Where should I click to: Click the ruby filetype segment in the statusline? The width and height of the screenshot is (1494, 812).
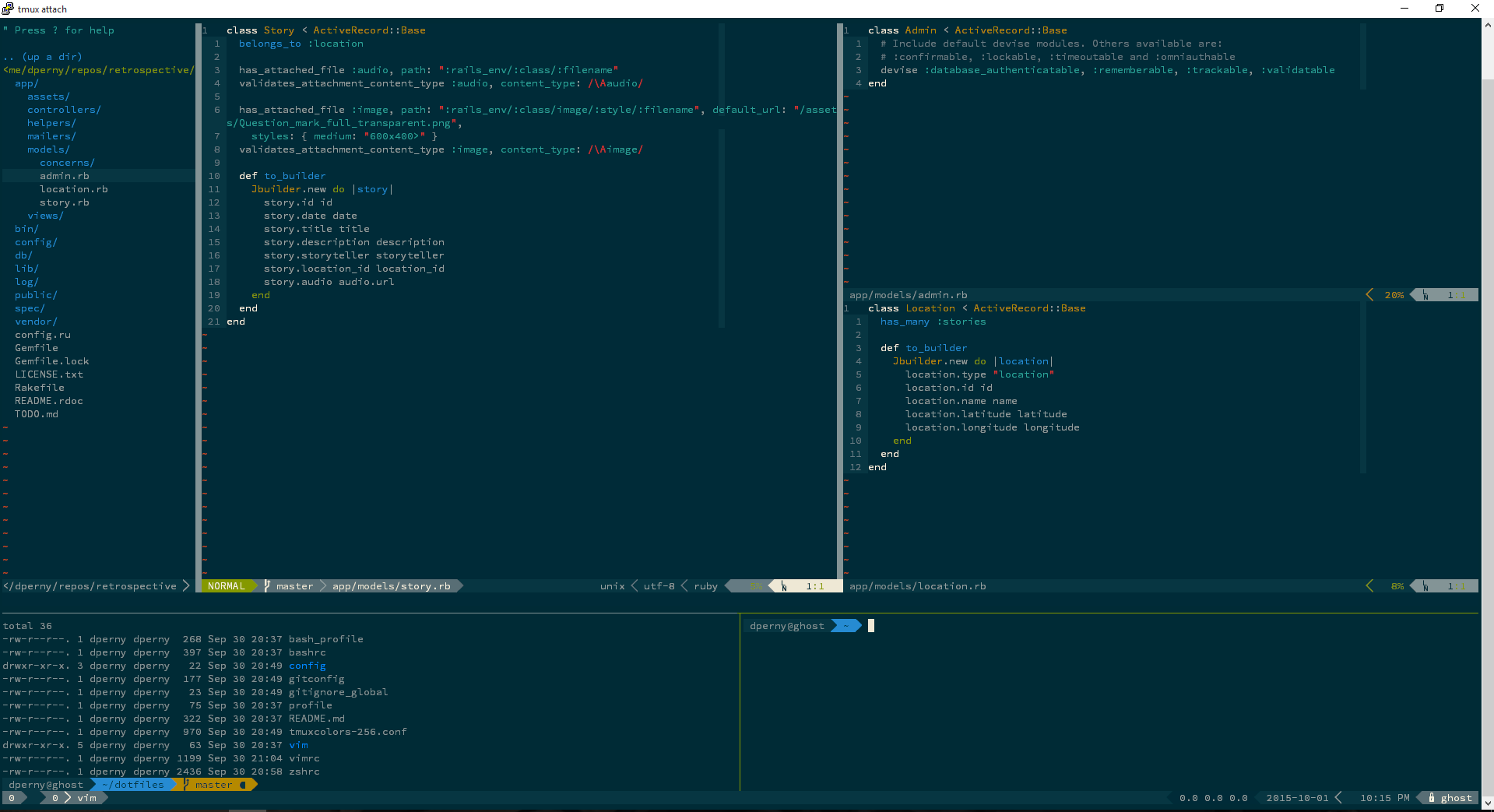[705, 586]
